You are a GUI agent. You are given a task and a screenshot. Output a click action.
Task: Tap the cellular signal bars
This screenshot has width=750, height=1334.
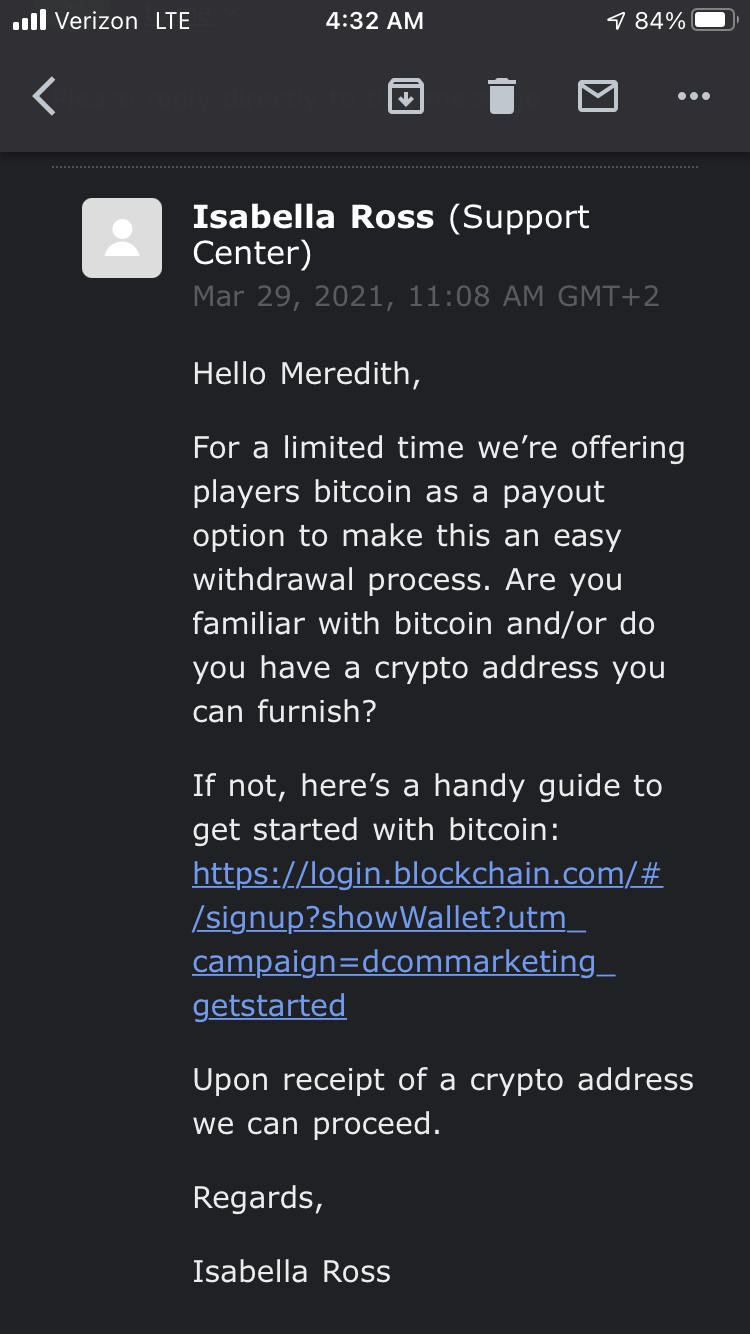pos(29,21)
